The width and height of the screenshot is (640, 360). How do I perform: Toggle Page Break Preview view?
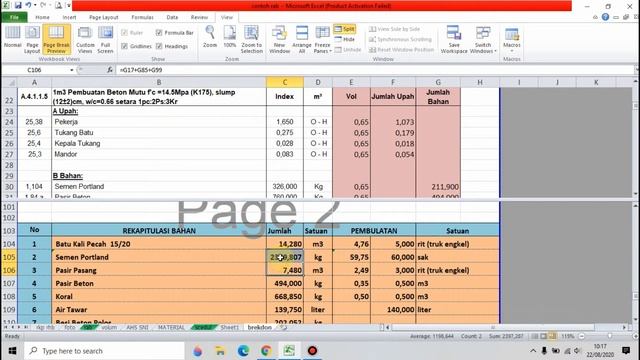coord(56,40)
